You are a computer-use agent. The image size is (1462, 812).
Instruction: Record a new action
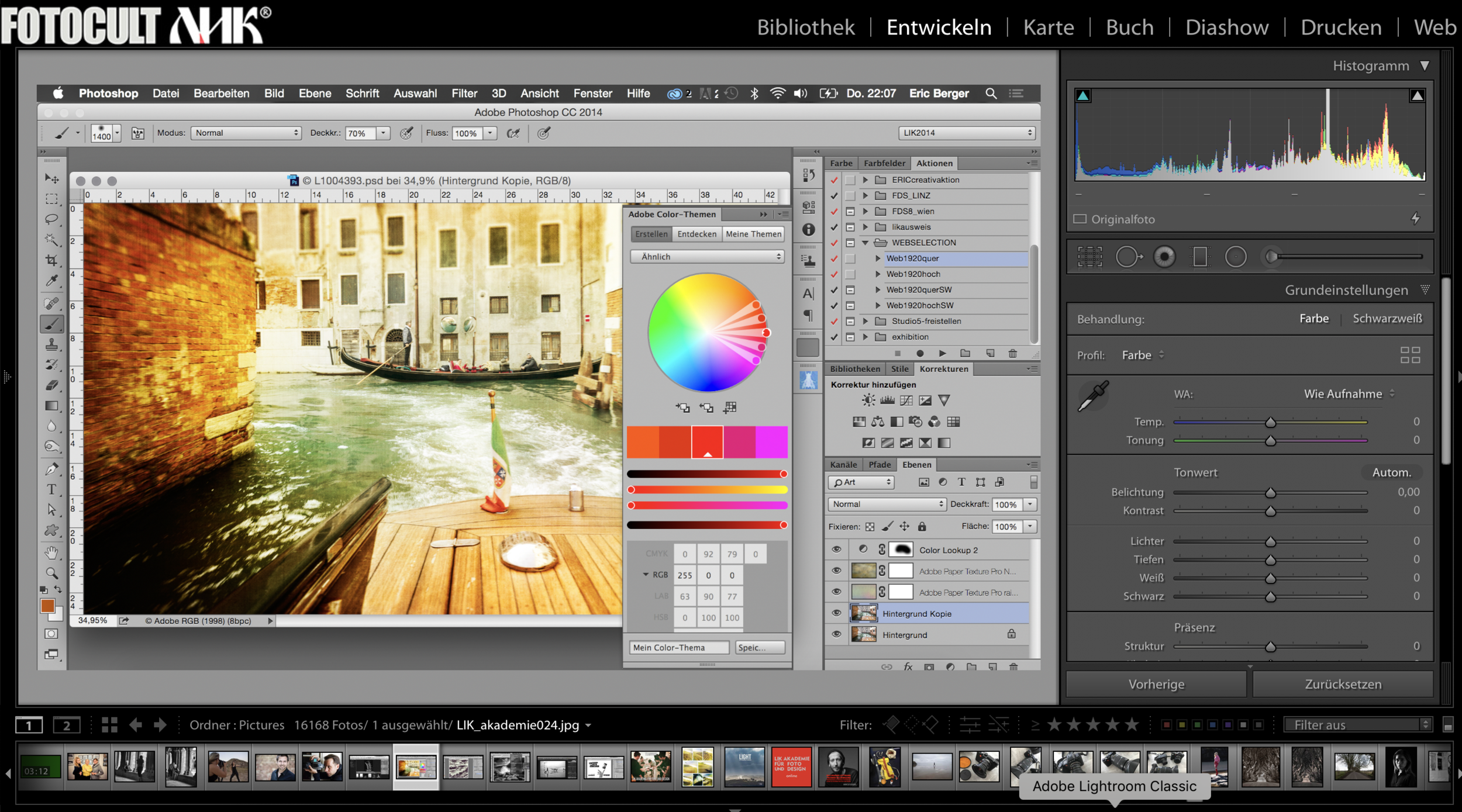tap(920, 353)
